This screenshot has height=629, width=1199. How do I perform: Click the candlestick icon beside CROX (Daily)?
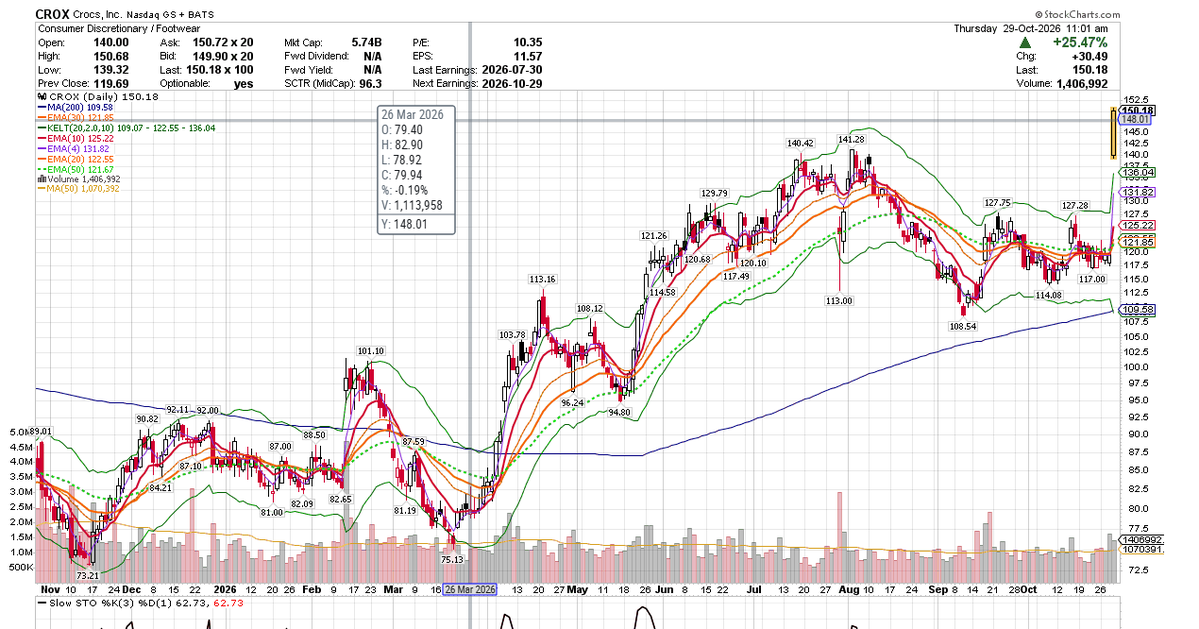pyautogui.click(x=42, y=97)
